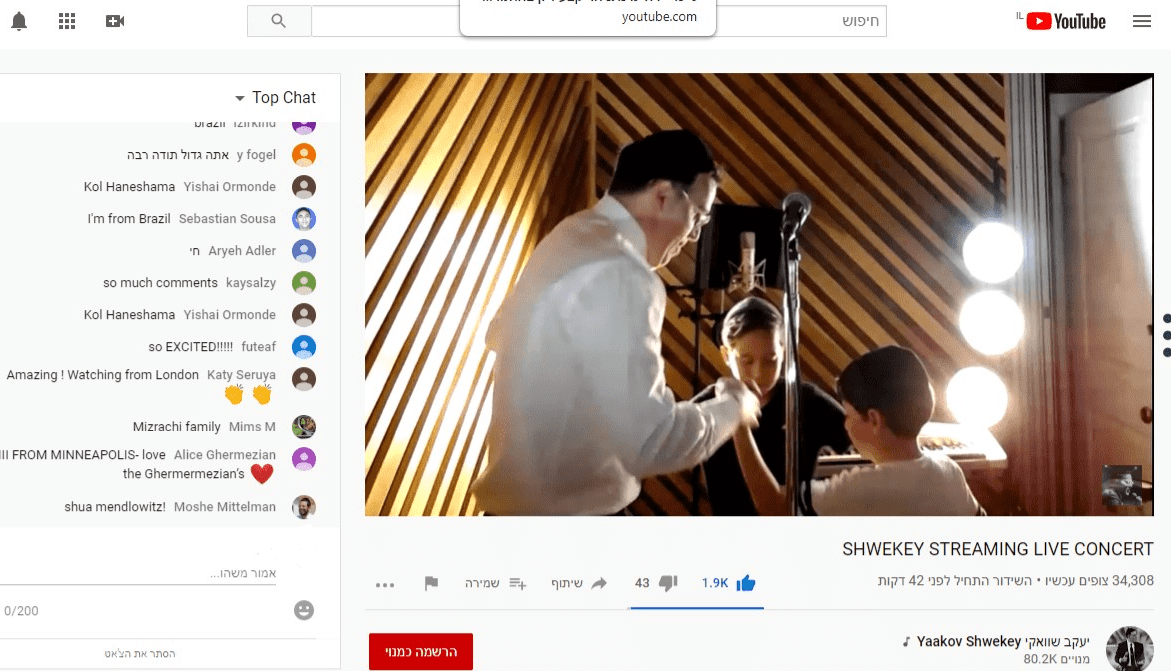Open the YouTube apps grid

pos(67,21)
